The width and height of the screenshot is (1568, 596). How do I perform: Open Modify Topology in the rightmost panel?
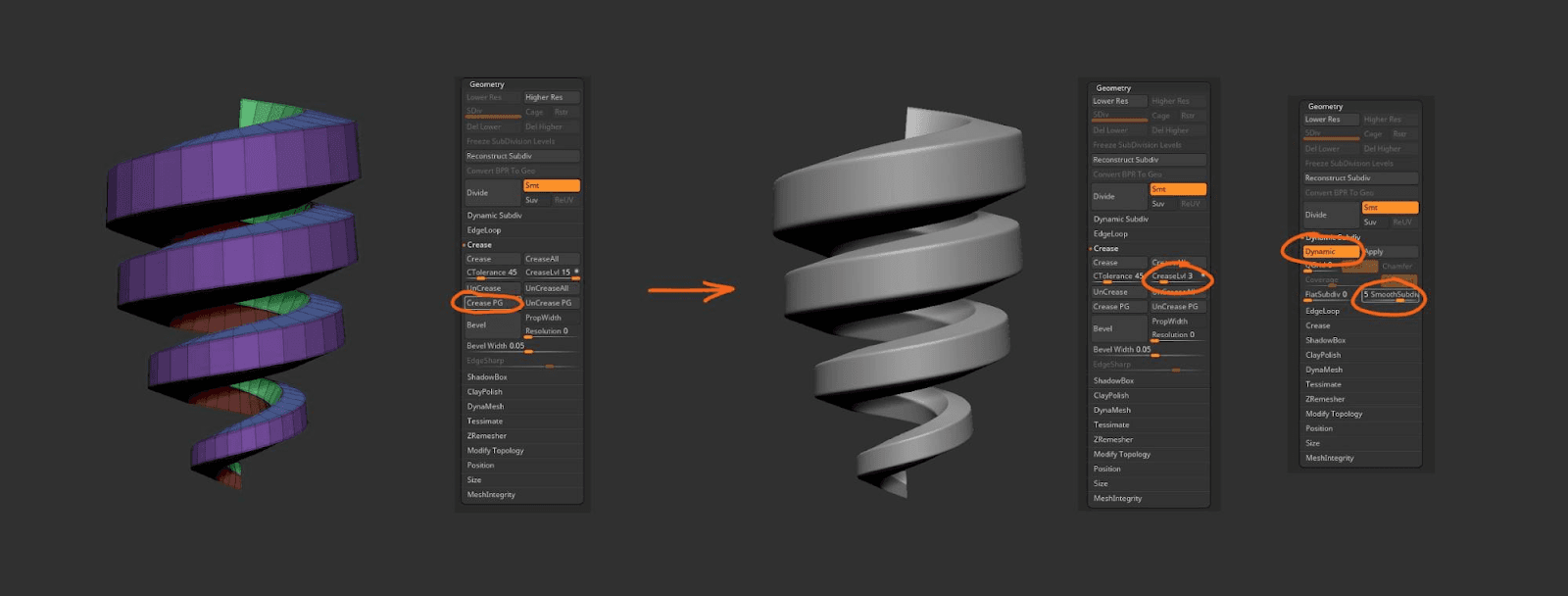coord(1334,414)
